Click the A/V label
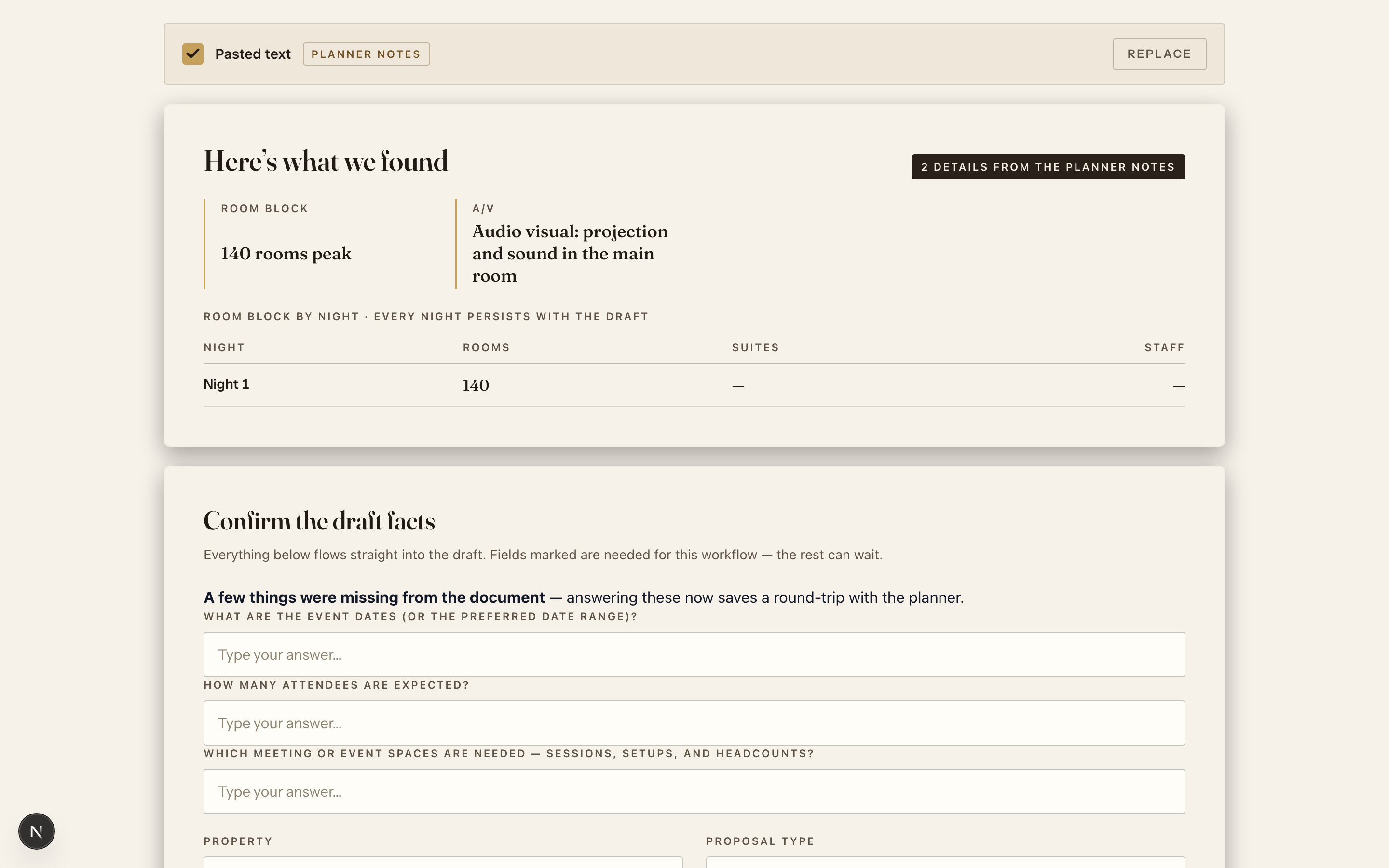Image resolution: width=1389 pixels, height=868 pixels. (x=483, y=208)
